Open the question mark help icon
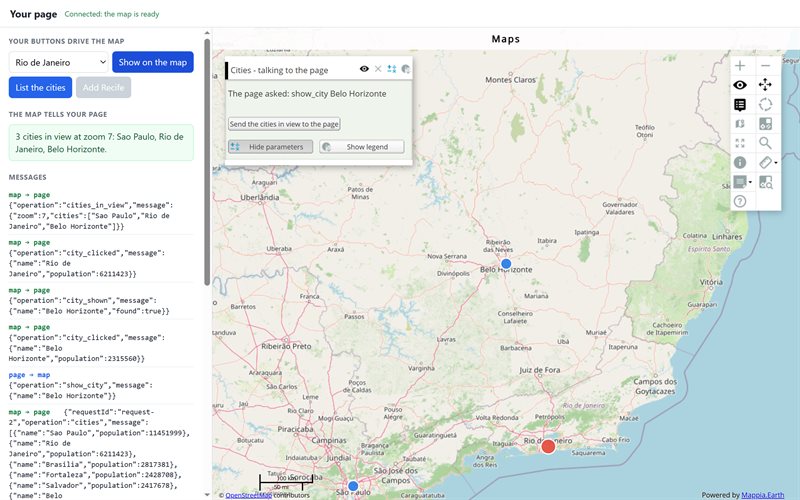The image size is (800, 500). coord(740,202)
